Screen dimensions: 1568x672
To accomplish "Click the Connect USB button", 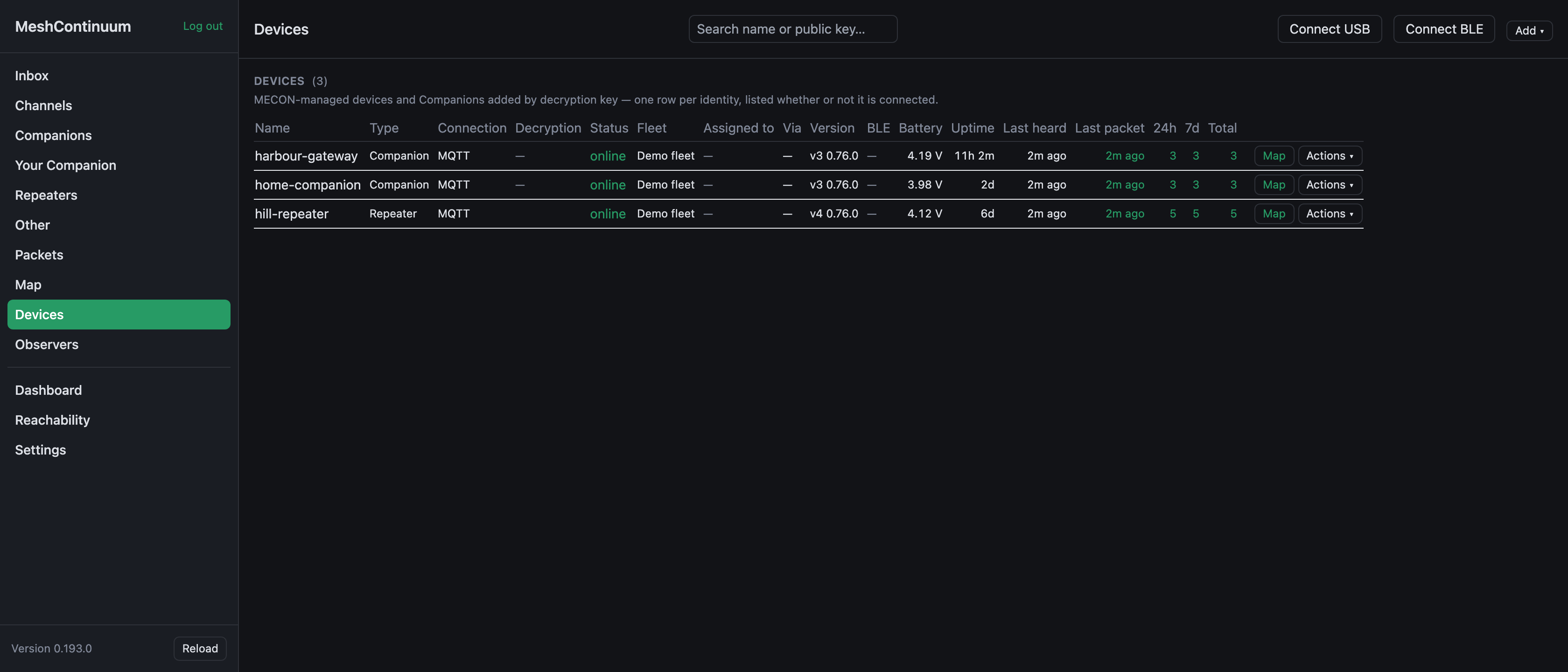I will (x=1330, y=29).
